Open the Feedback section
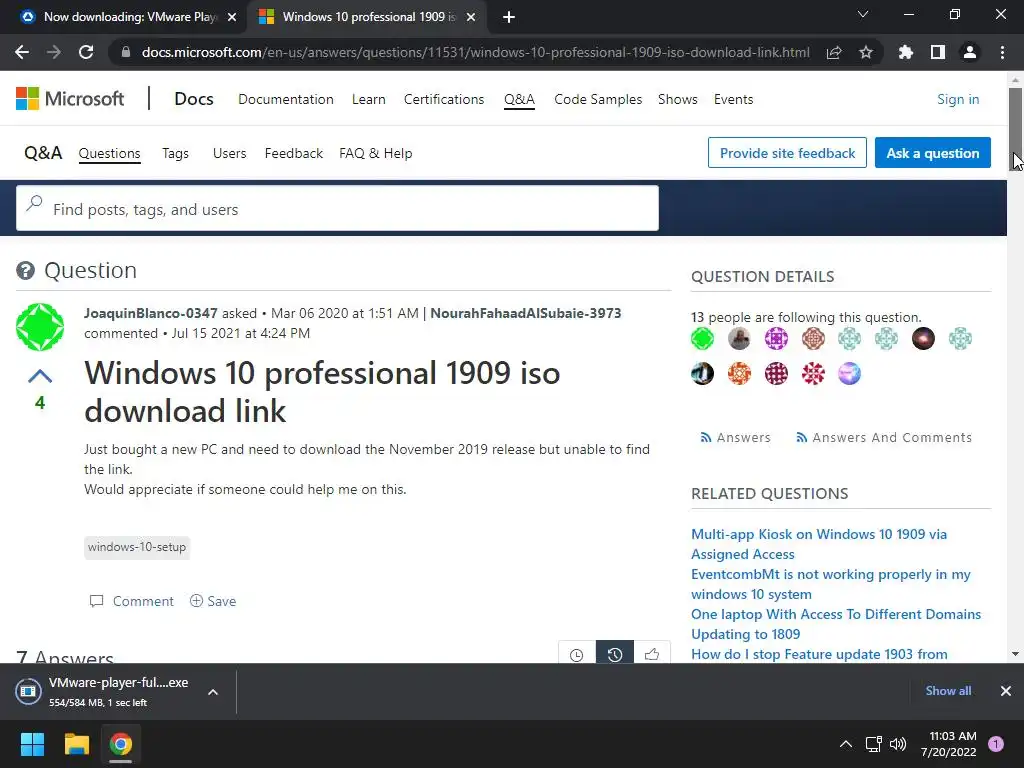Viewport: 1024px width, 768px height. click(x=294, y=153)
